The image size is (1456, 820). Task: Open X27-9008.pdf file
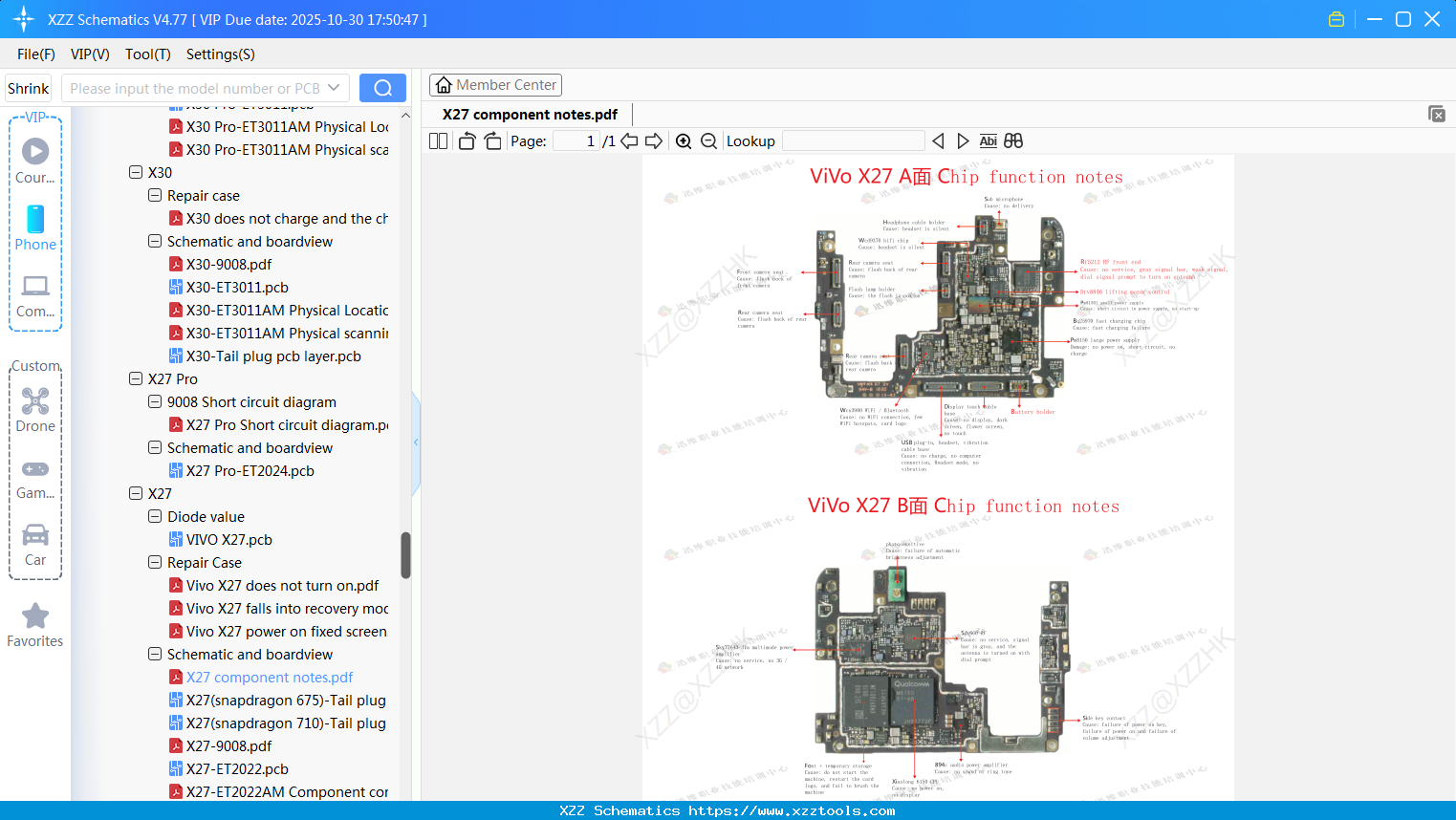[228, 745]
